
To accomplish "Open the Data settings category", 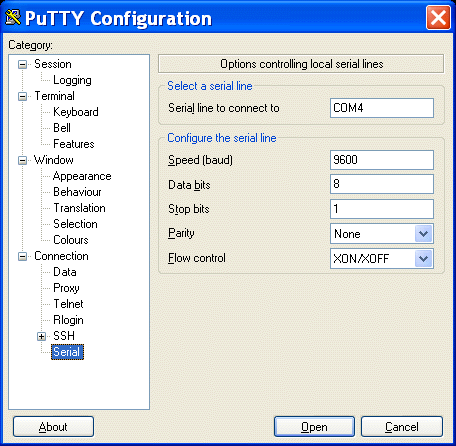I will pyautogui.click(x=65, y=272).
